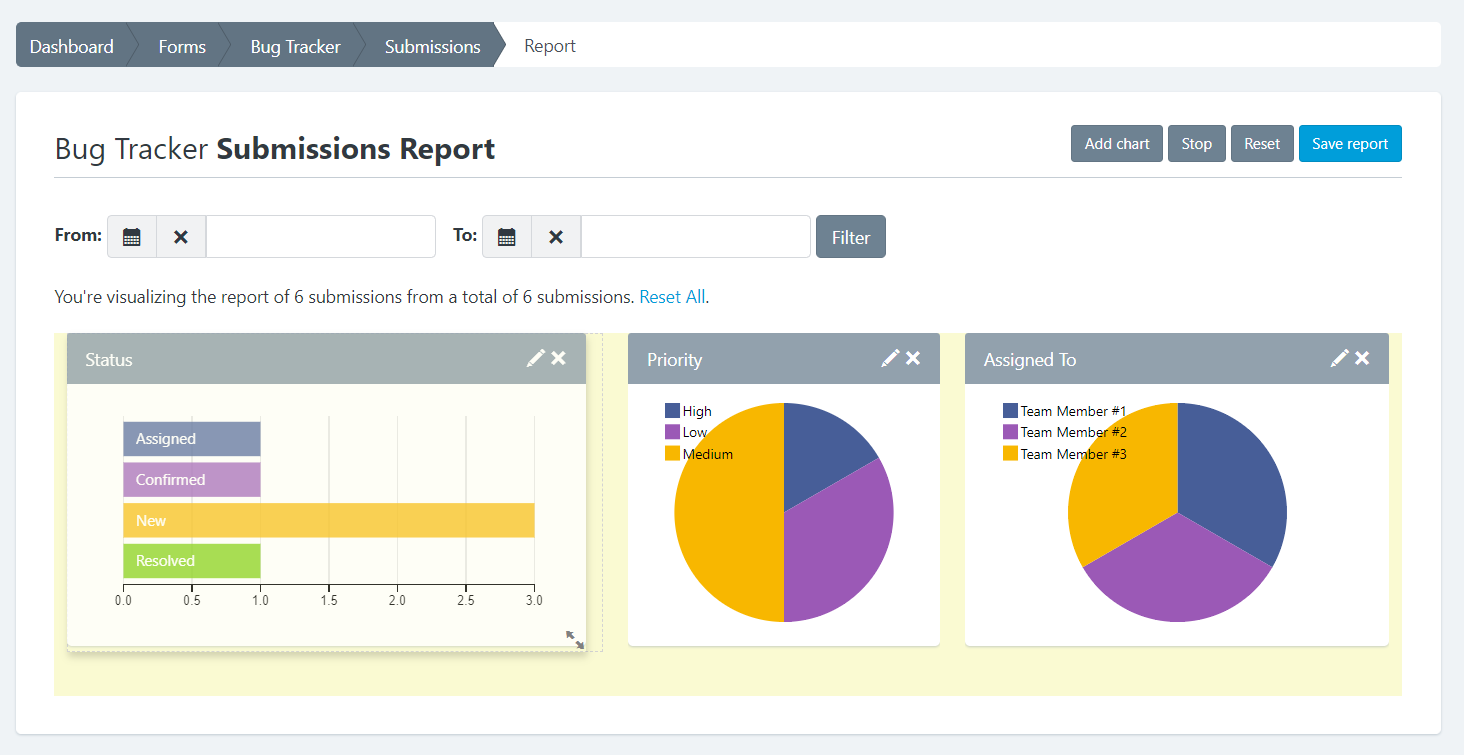
Task: Edit the Priority chart
Action: 890,358
